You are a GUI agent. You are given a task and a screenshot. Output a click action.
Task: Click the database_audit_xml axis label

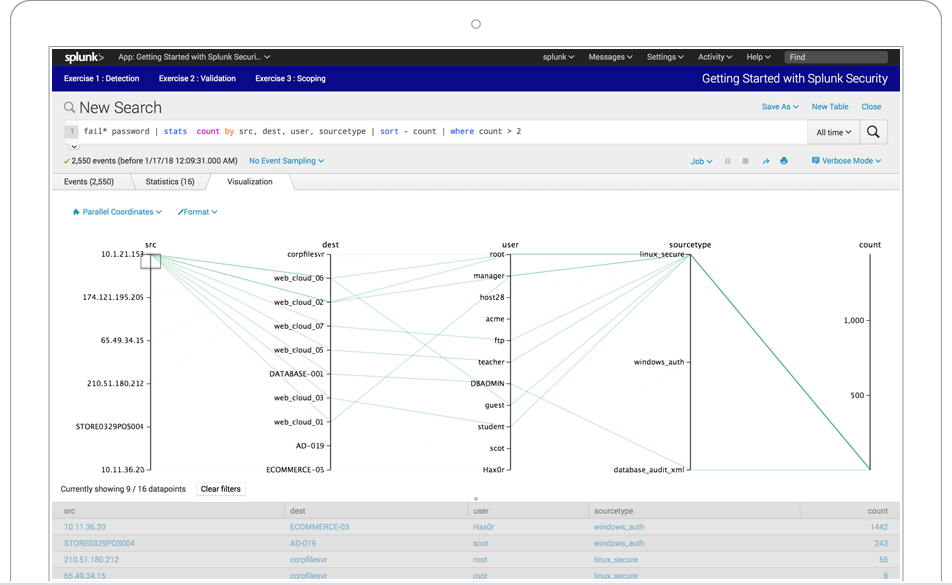tap(648, 470)
